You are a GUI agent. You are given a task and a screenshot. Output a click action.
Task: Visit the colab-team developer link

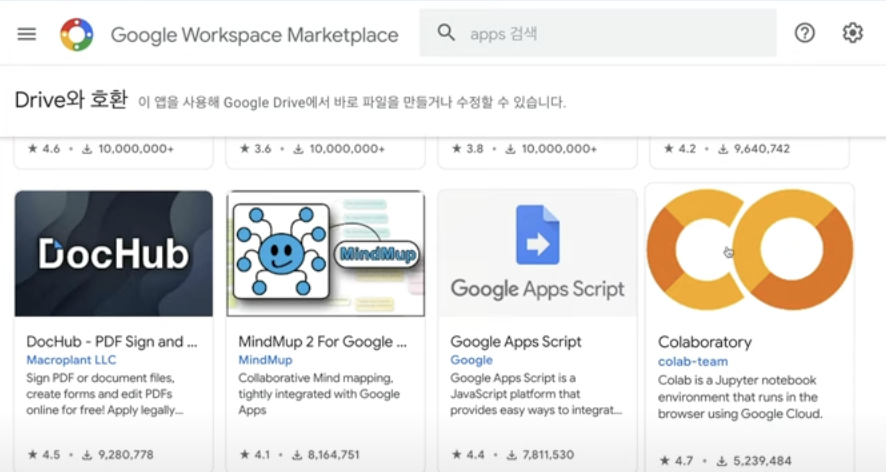[x=693, y=361]
